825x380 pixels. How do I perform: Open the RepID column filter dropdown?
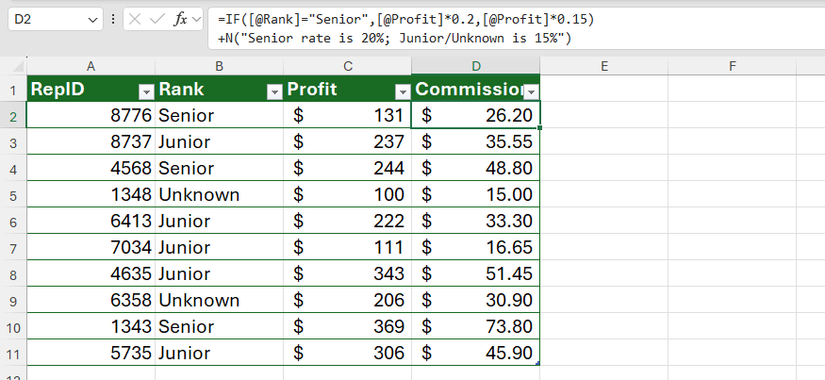click(146, 92)
